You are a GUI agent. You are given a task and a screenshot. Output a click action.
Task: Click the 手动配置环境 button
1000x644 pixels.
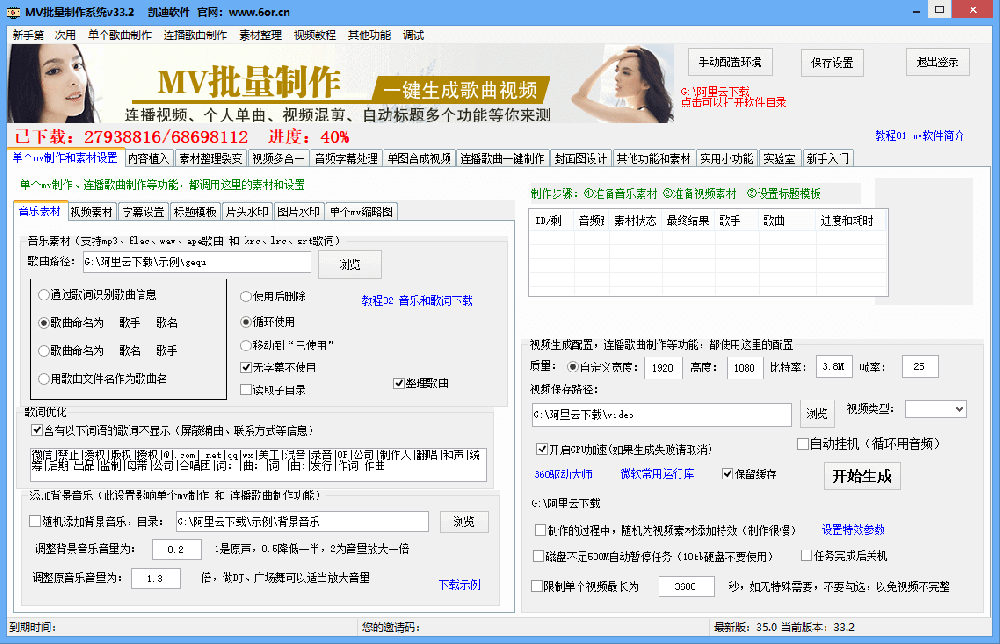point(730,62)
